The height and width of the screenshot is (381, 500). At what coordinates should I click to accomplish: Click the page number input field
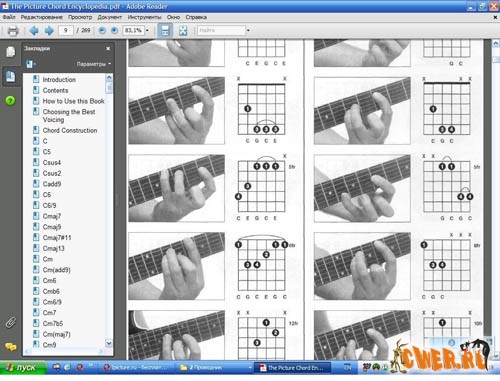click(66, 31)
